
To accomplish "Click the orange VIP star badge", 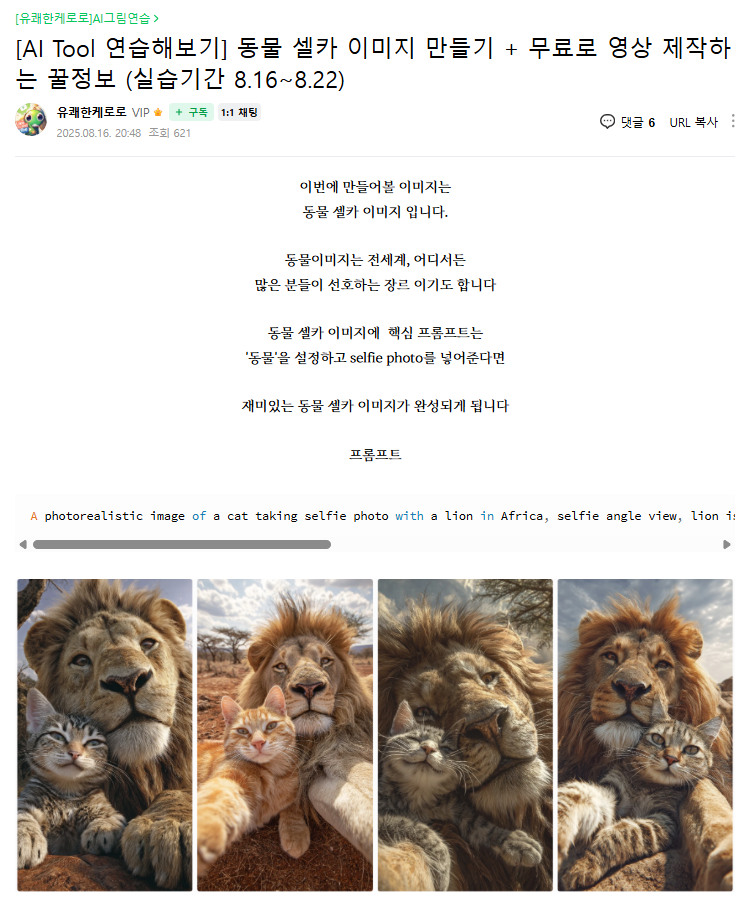I will [158, 113].
